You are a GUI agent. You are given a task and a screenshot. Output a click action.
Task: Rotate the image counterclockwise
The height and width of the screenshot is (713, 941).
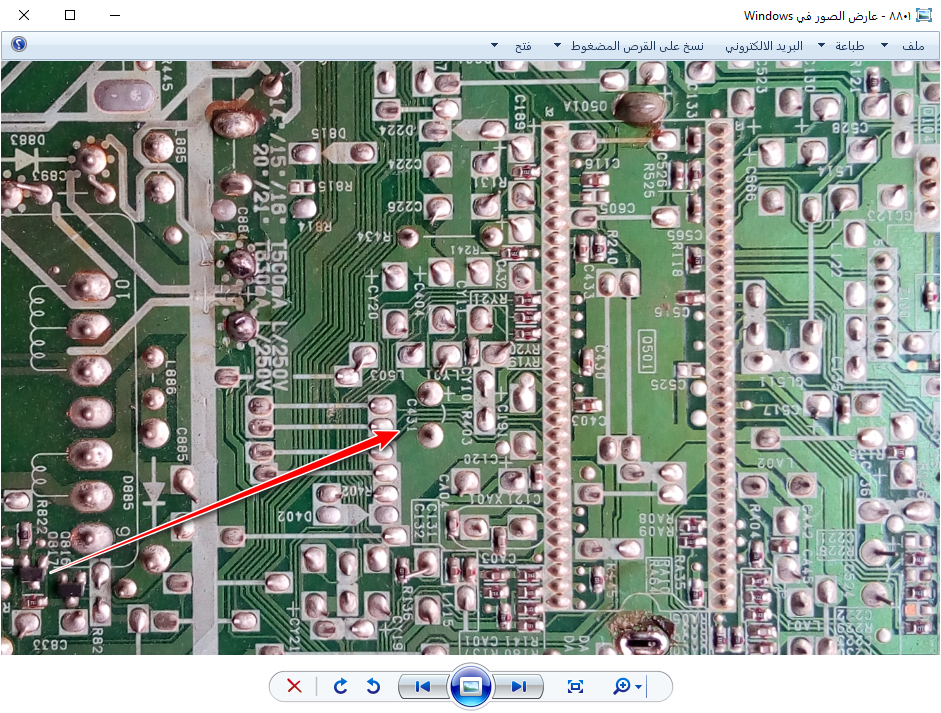(373, 686)
